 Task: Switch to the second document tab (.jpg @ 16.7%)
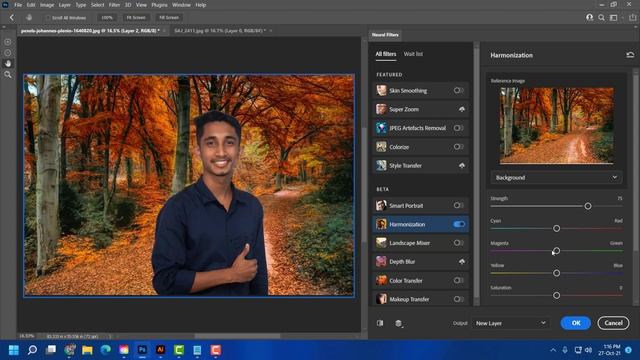tap(220, 31)
